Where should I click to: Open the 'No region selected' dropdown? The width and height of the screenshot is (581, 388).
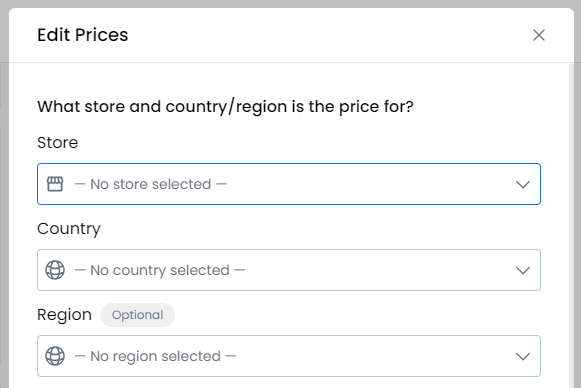tap(289, 356)
